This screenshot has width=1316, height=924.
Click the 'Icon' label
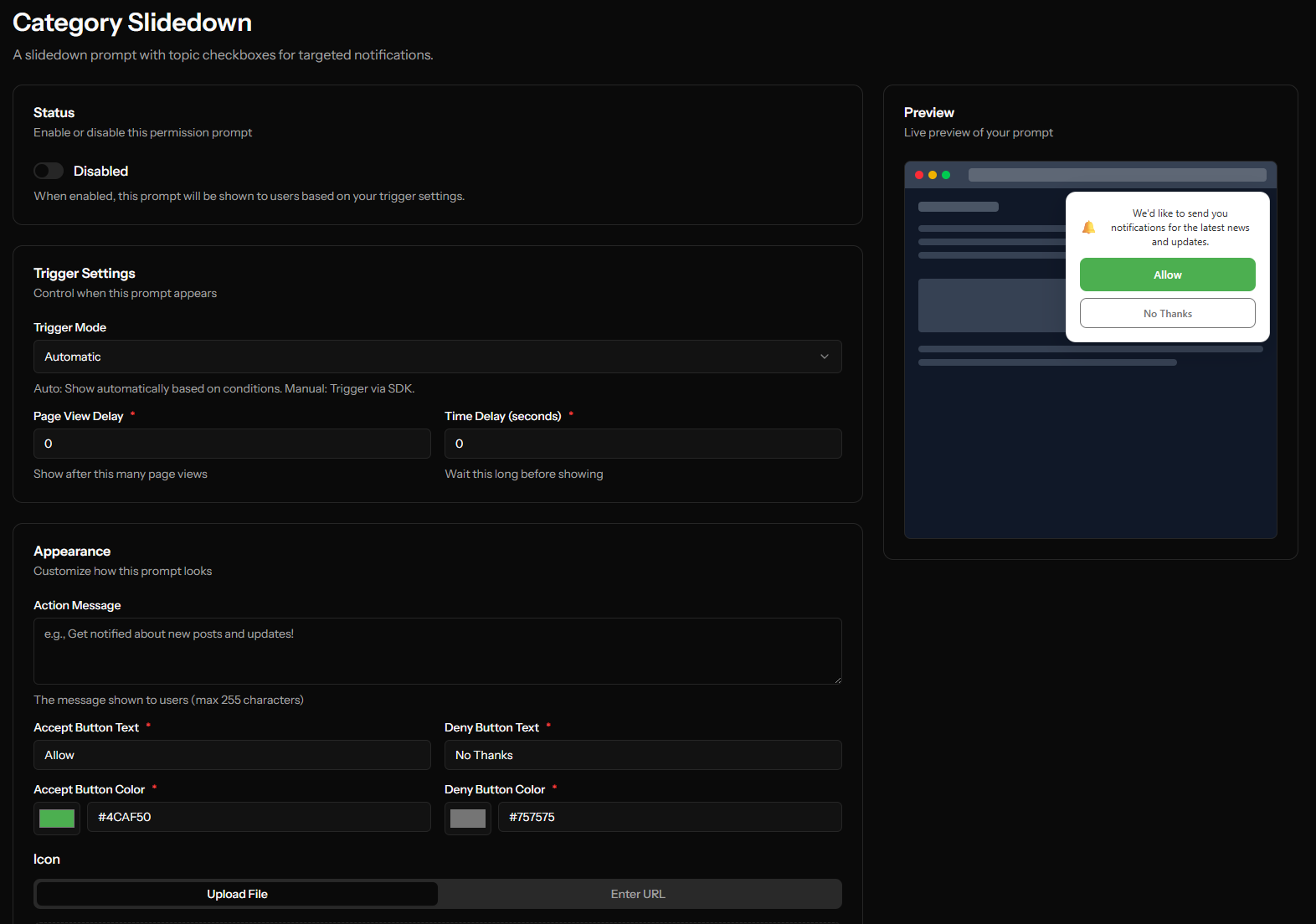pos(47,859)
